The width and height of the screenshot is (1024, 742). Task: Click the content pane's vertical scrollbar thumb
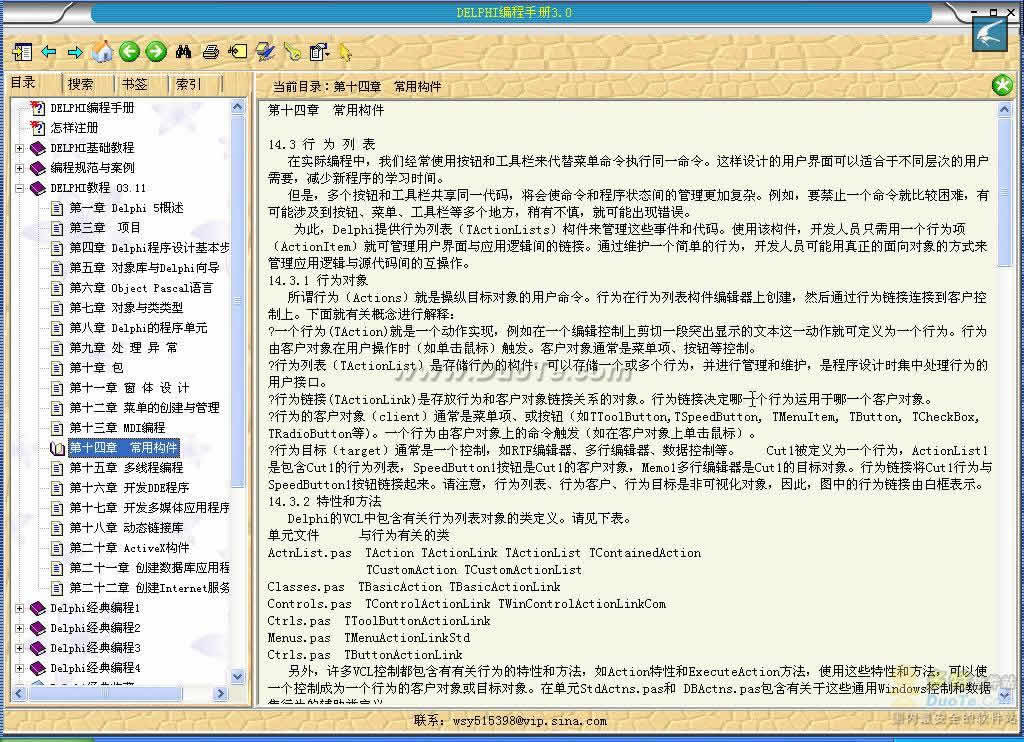[x=1004, y=191]
